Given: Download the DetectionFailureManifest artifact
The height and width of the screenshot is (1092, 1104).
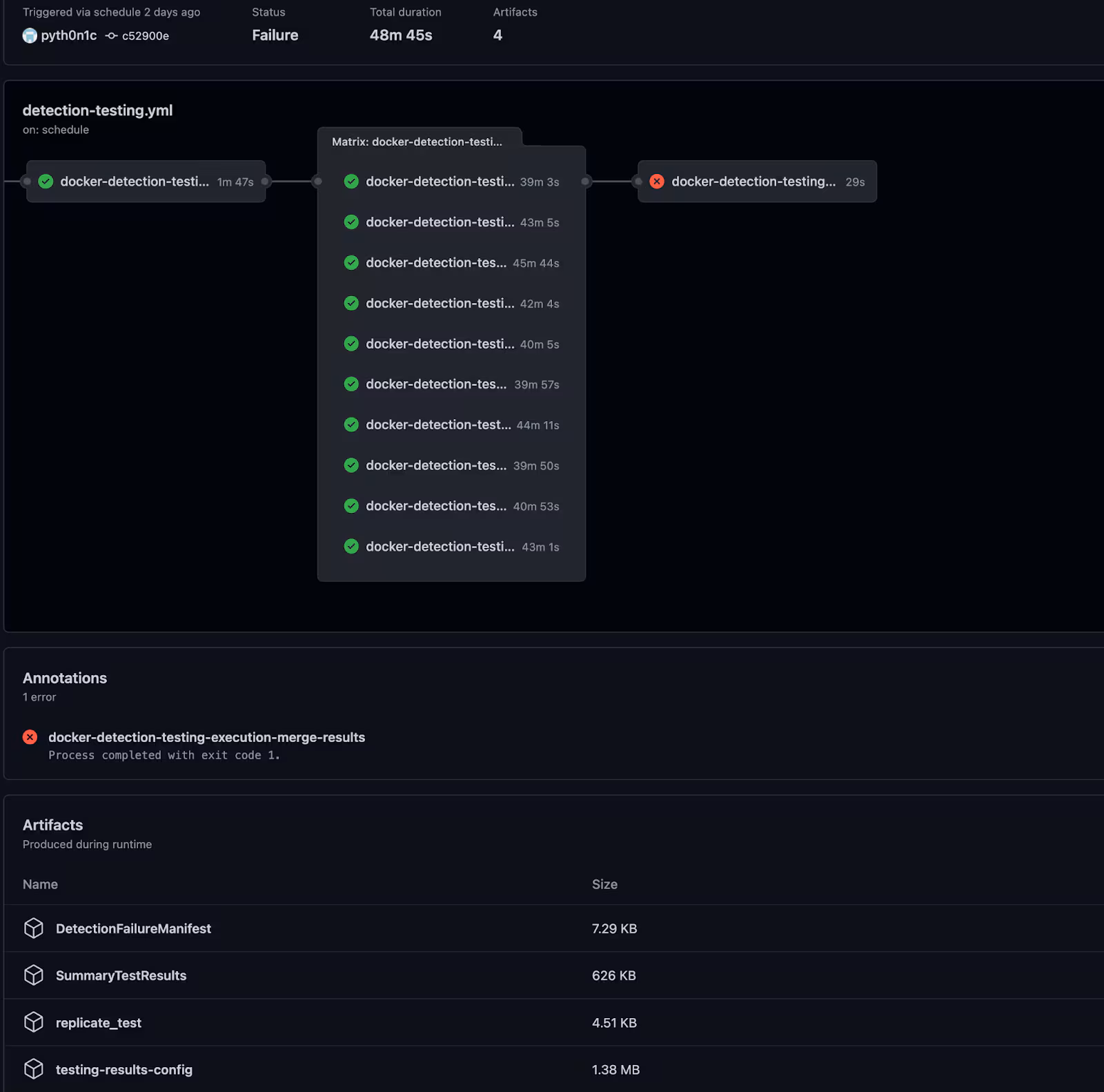Looking at the screenshot, I should [133, 928].
